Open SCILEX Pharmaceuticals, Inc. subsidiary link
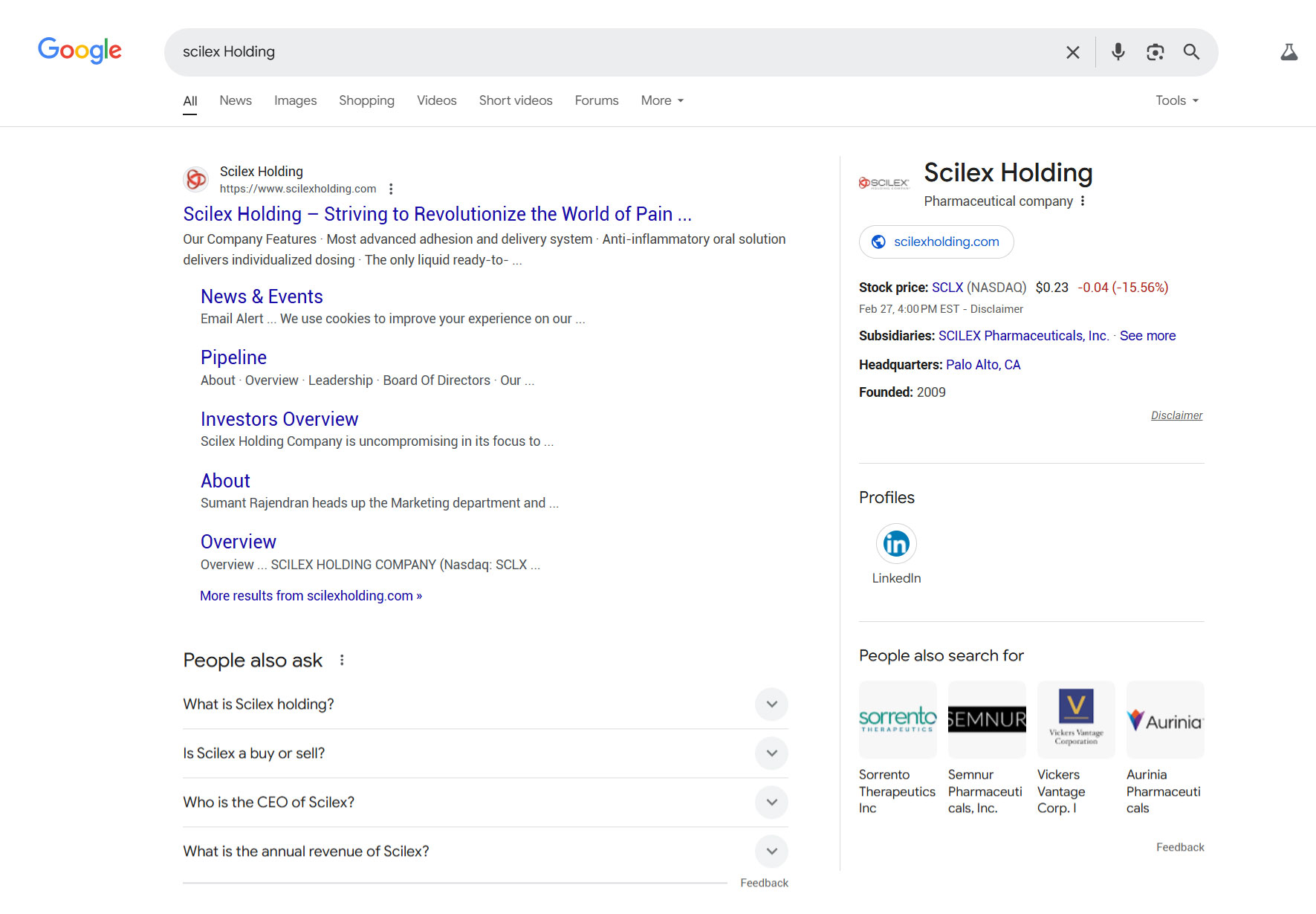1316x914 pixels. pyautogui.click(x=1023, y=336)
